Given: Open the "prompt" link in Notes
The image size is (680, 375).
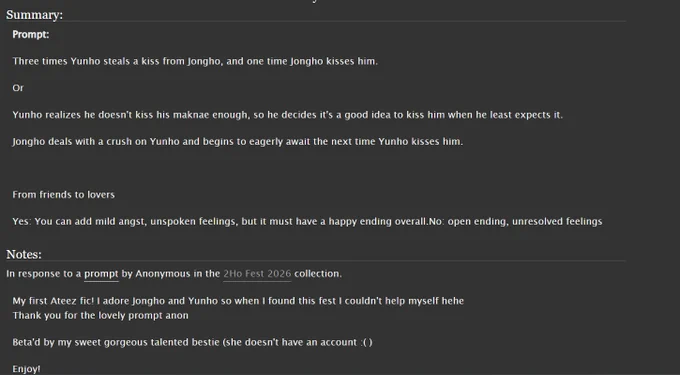Looking at the screenshot, I should click(x=101, y=274).
